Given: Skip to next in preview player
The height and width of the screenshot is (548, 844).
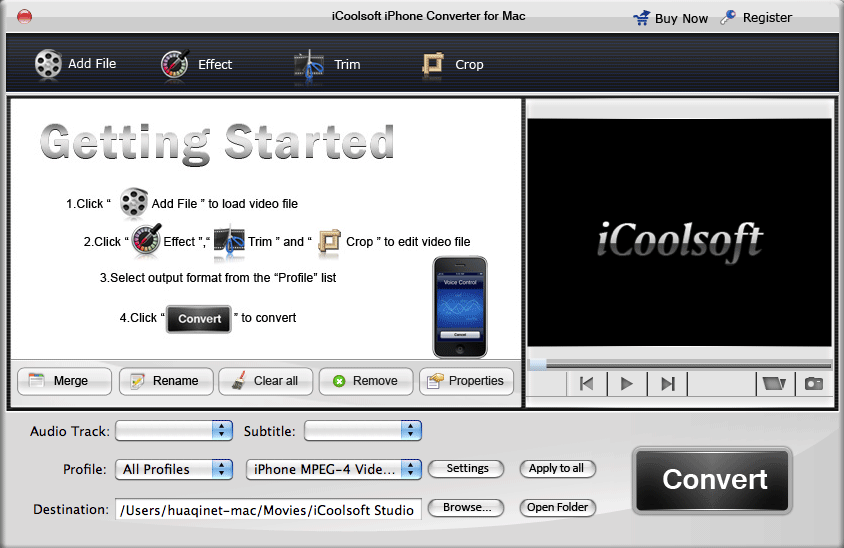Looking at the screenshot, I should (667, 384).
